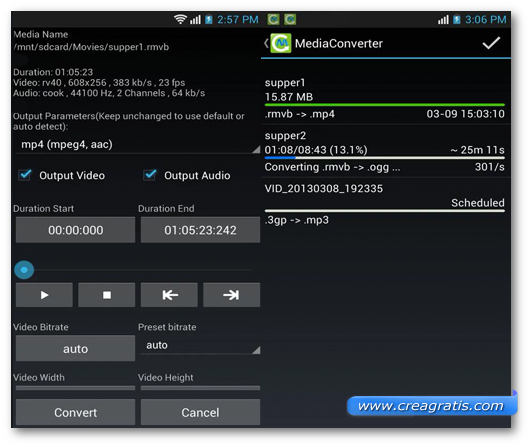Tap the Duration End 01:05:23:242 field
Image resolution: width=530 pixels, height=447 pixels.
200,230
